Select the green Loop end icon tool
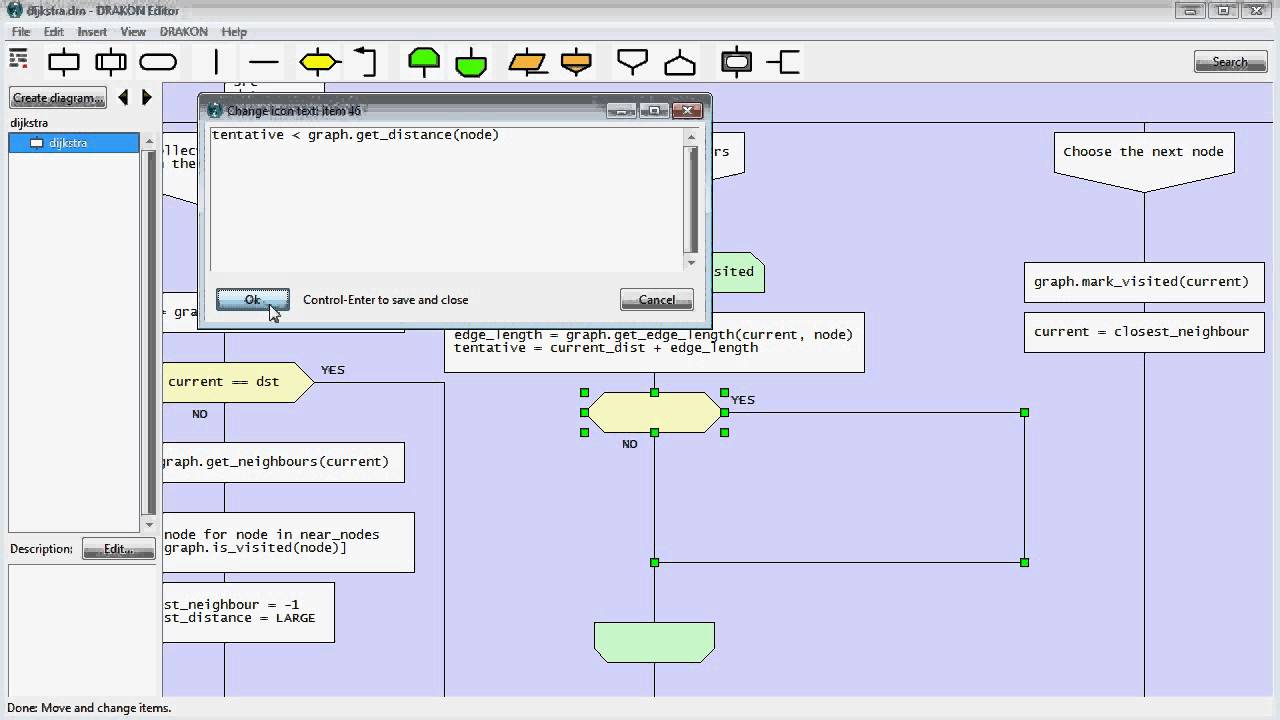 [x=471, y=63]
